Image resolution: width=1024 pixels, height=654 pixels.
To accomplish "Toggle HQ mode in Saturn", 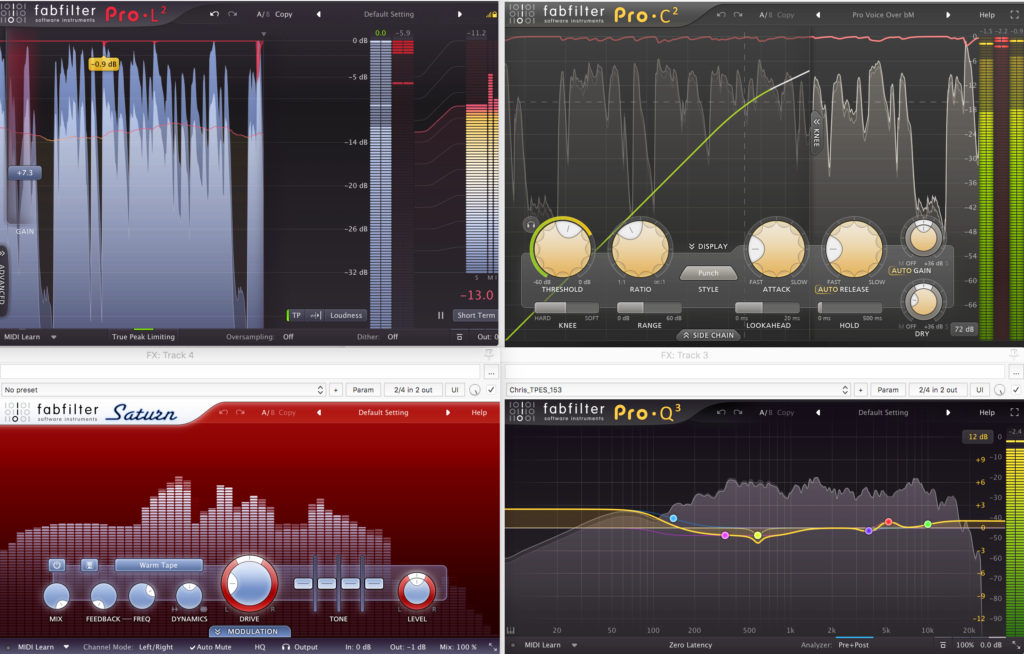I will pyautogui.click(x=260, y=647).
